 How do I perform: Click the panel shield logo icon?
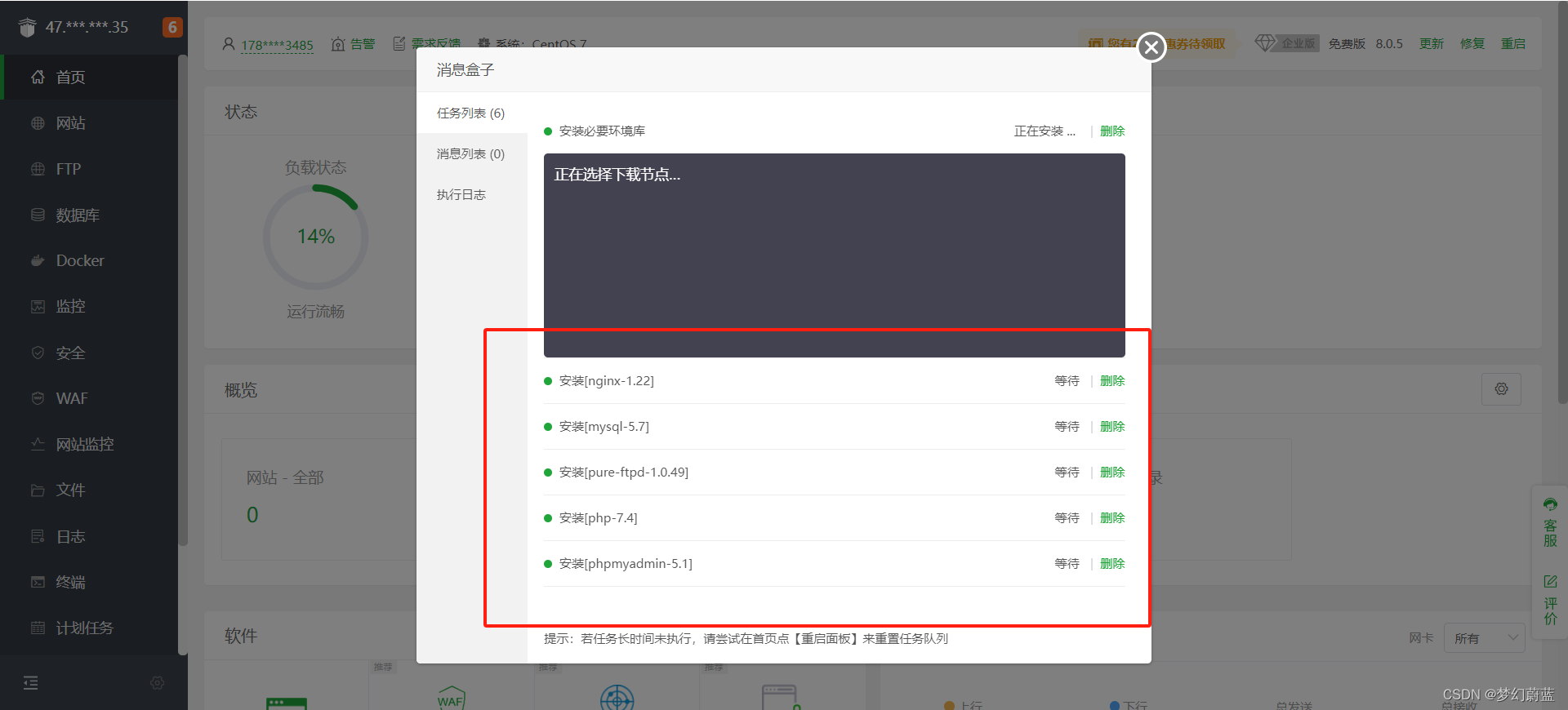point(28,27)
